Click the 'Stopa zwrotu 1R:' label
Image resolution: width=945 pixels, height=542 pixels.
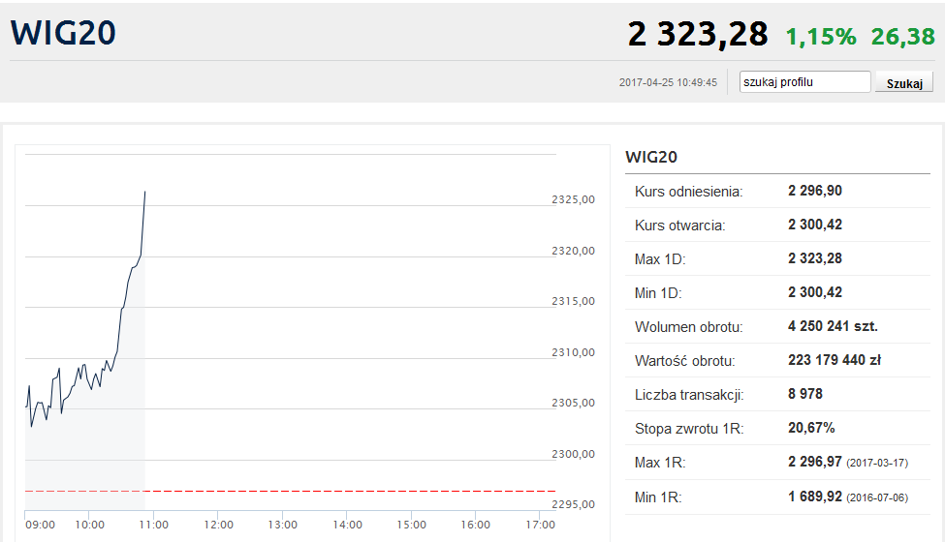(x=689, y=429)
